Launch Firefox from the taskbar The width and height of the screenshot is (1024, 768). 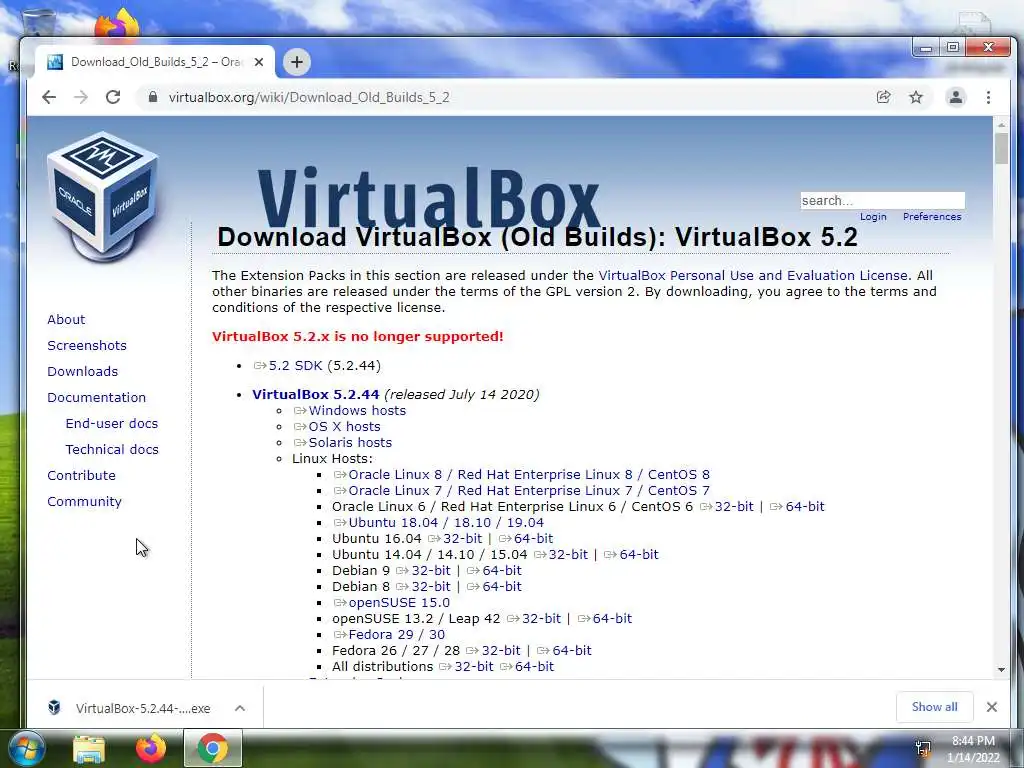[x=151, y=748]
